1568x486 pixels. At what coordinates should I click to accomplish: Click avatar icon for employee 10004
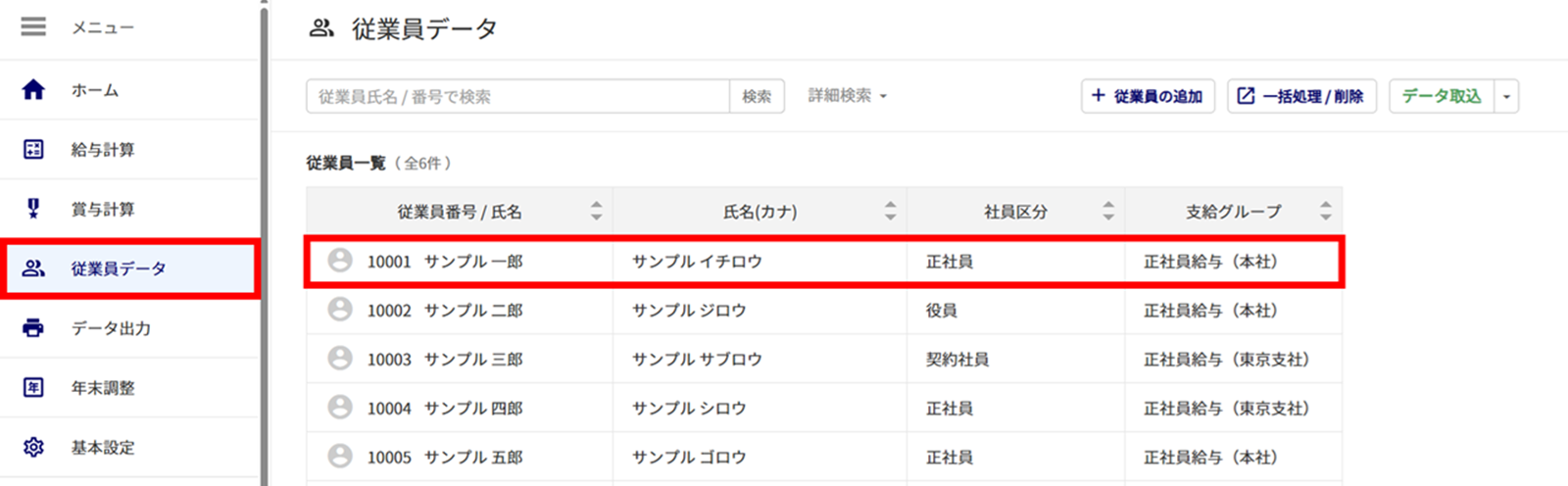coord(340,408)
